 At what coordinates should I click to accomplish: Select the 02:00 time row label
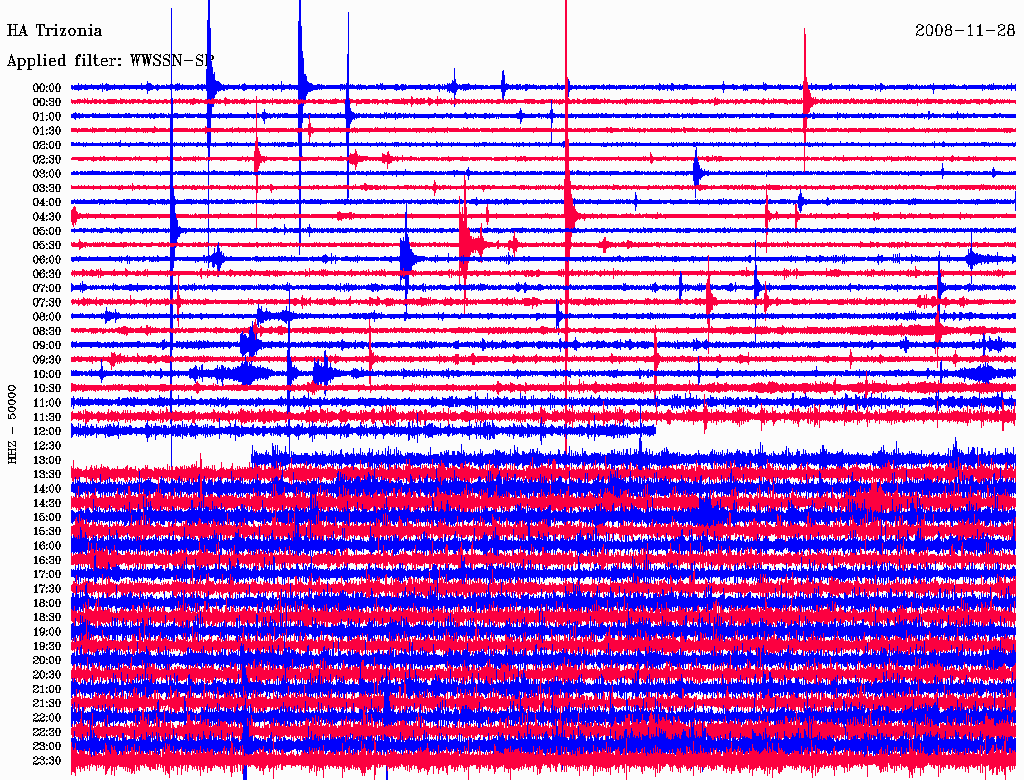47,145
